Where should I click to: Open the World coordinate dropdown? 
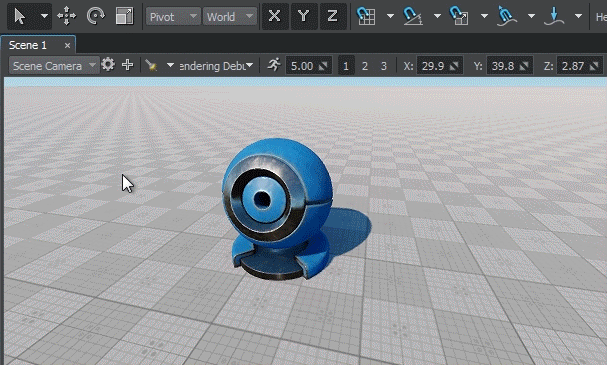230,17
